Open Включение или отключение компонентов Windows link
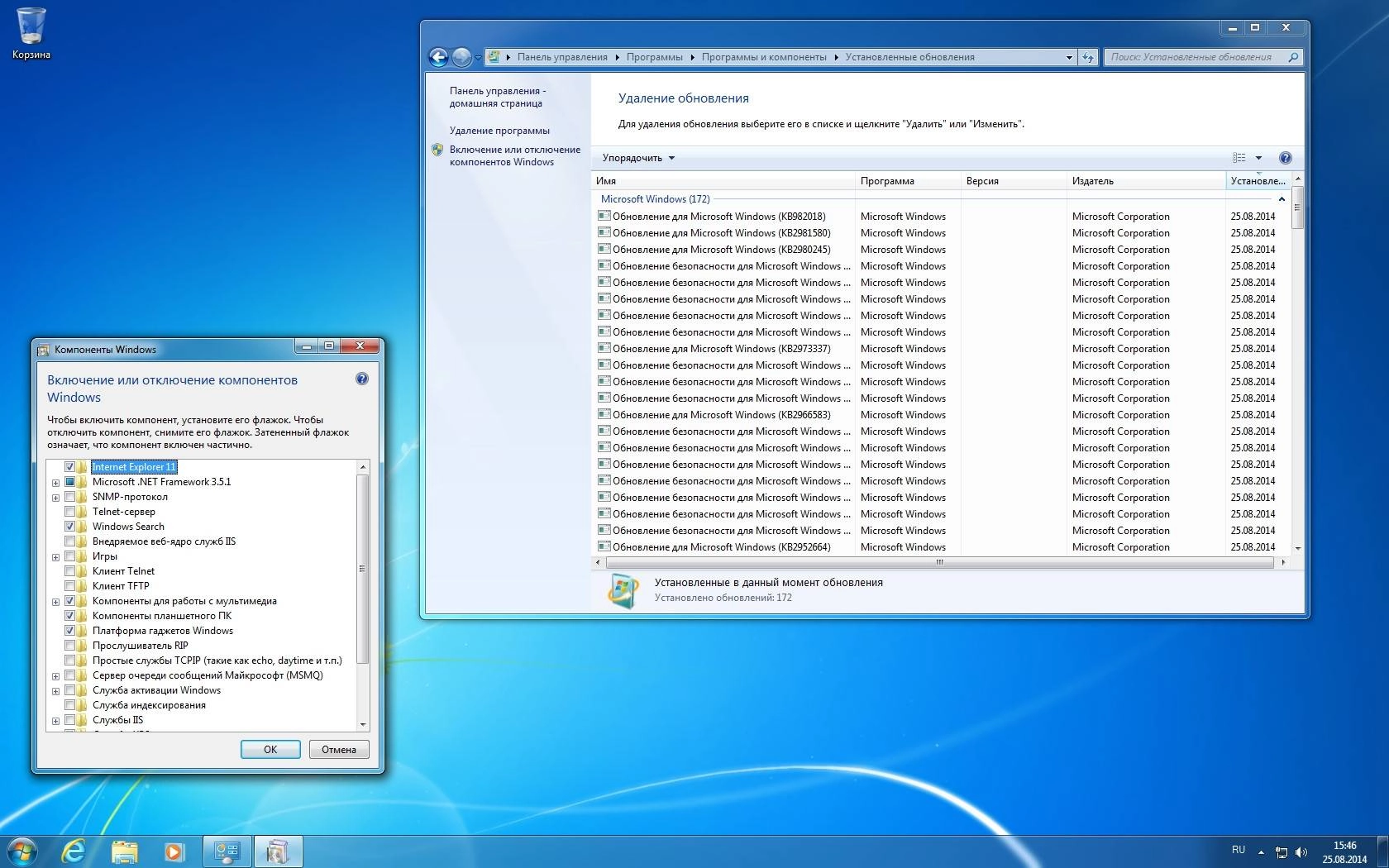The height and width of the screenshot is (868, 1389). click(514, 155)
